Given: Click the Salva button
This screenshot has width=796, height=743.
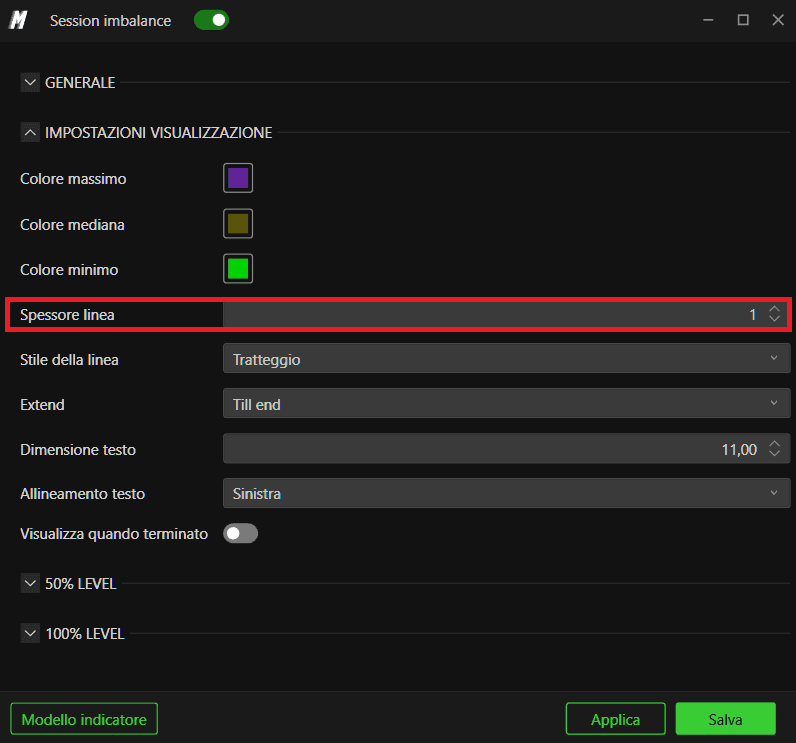Looking at the screenshot, I should click(725, 719).
